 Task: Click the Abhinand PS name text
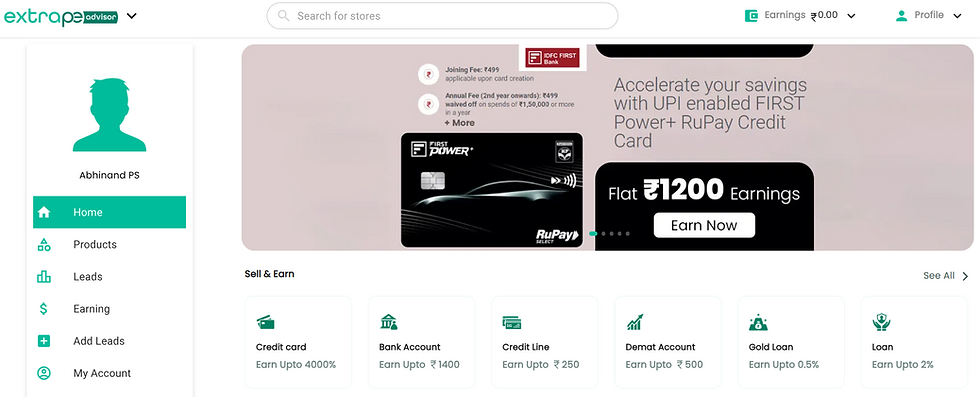click(109, 176)
